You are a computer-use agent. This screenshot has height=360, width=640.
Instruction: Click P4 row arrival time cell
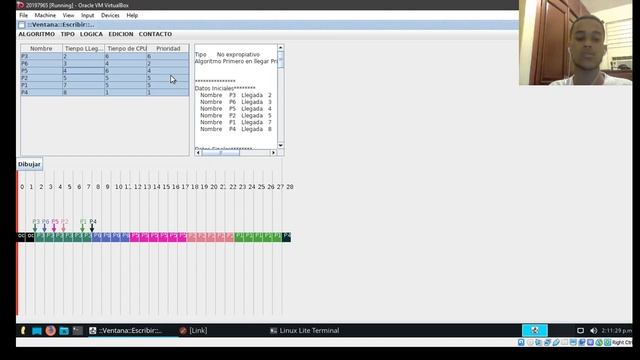click(84, 93)
